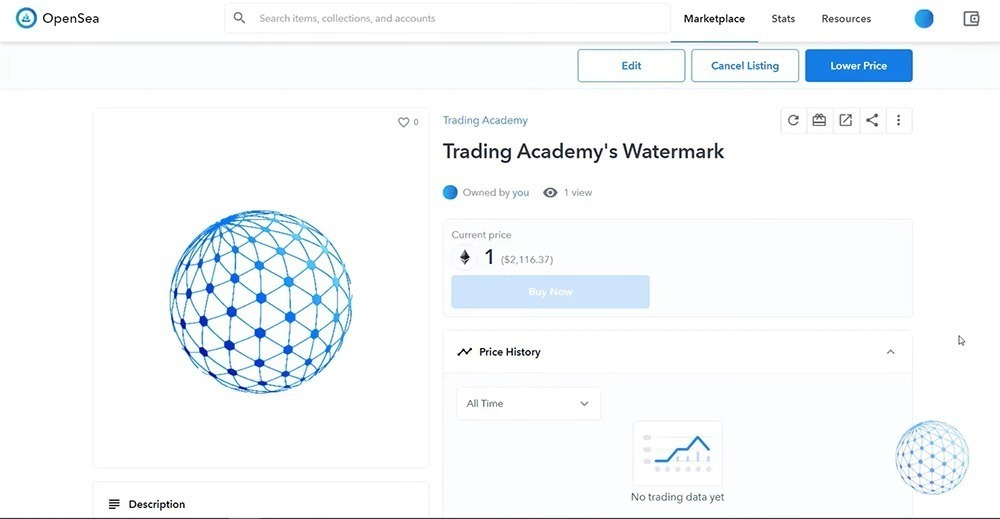
Task: Open the Stats menu
Action: tap(783, 19)
